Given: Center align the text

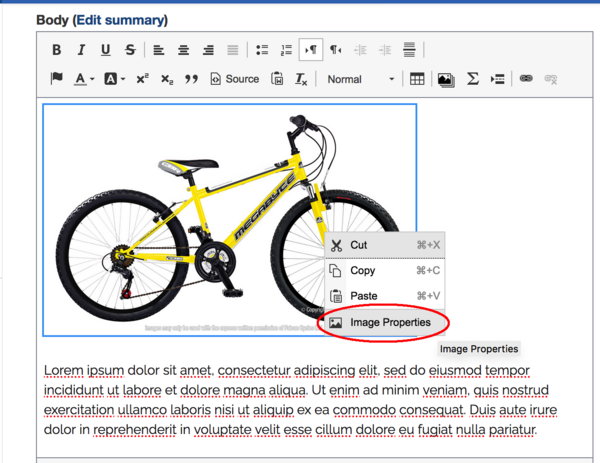Looking at the screenshot, I should click(x=184, y=49).
